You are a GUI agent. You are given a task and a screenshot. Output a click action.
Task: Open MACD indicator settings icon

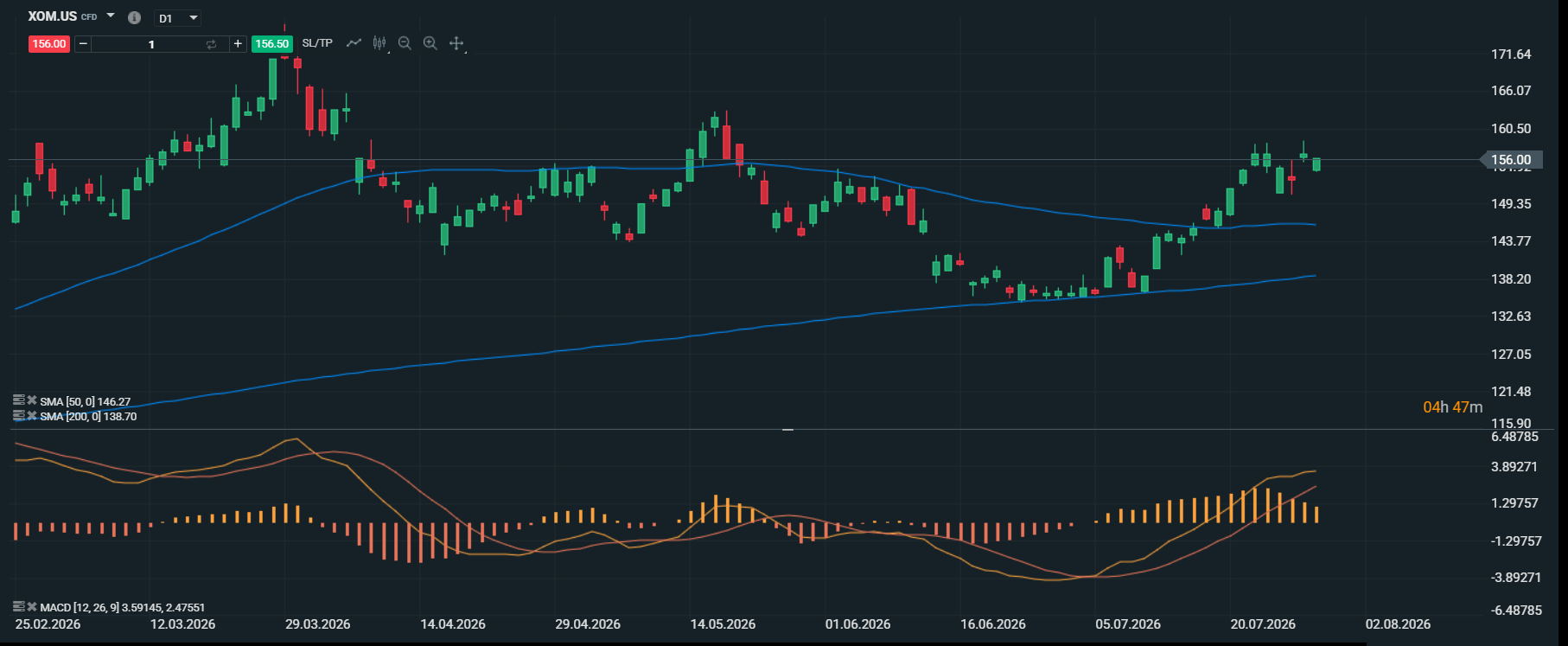[x=18, y=607]
